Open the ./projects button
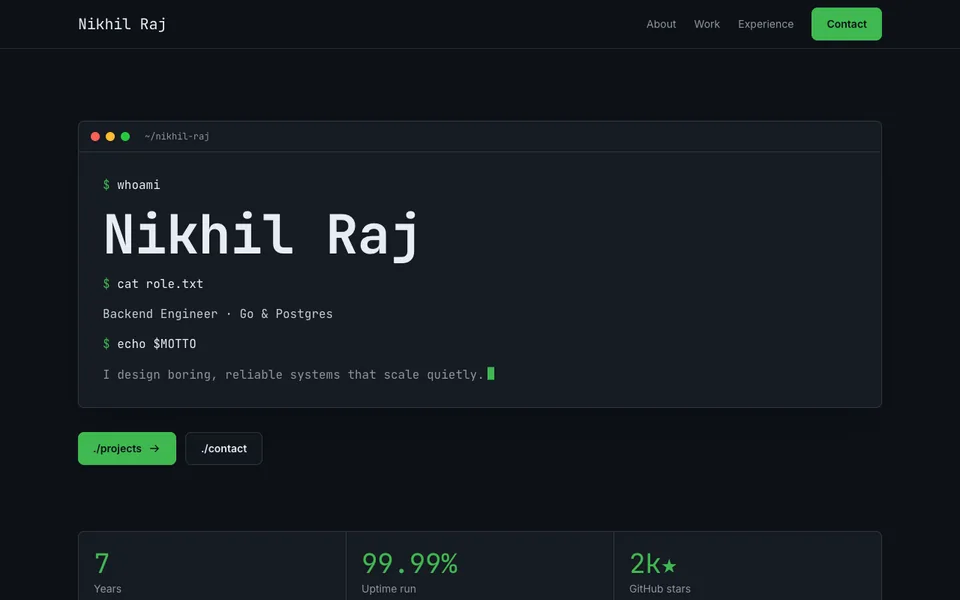The image size is (960, 600). pos(127,448)
